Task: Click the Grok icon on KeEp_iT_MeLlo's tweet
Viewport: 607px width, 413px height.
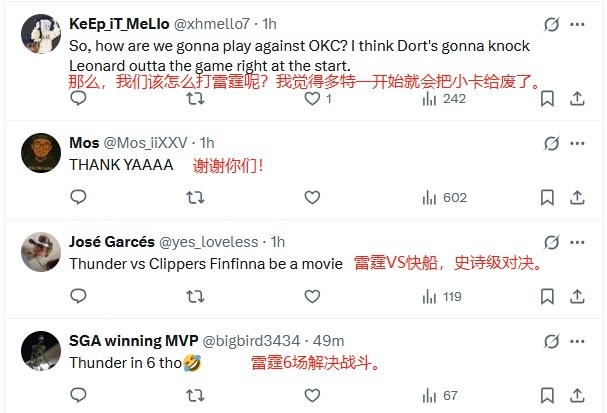Action: [549, 23]
